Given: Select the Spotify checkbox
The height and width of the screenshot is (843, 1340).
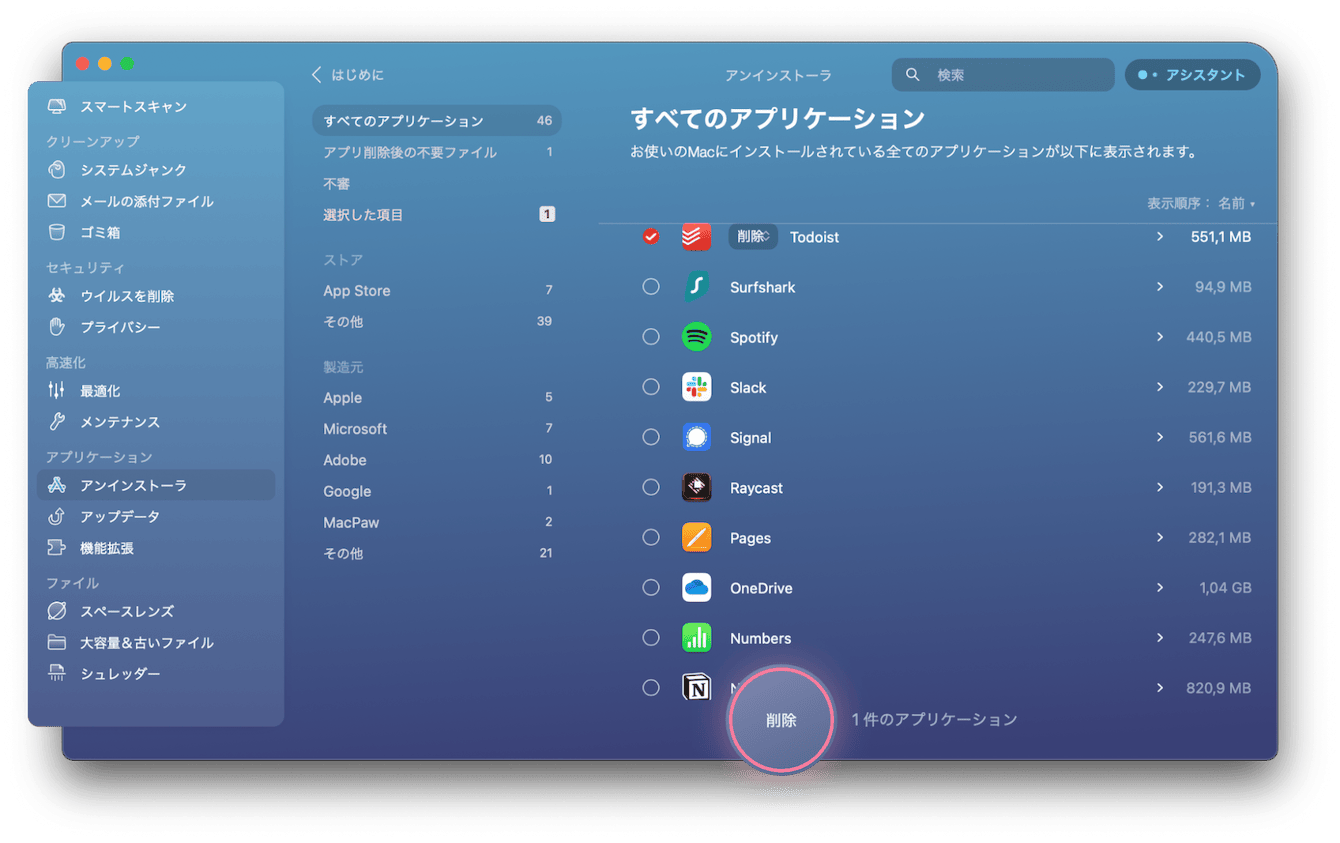Looking at the screenshot, I should point(651,337).
